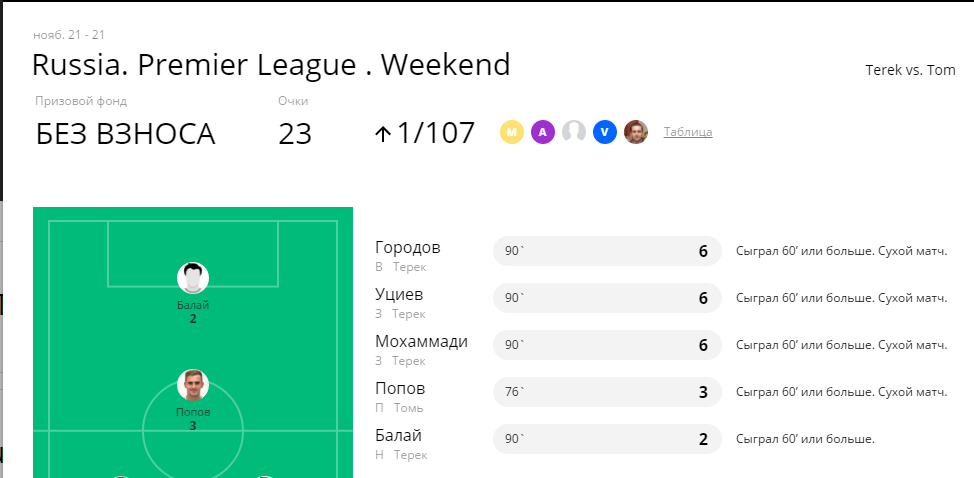Click the photo avatar next to Таблица
Viewport: 974px width, 478px height.
636,132
